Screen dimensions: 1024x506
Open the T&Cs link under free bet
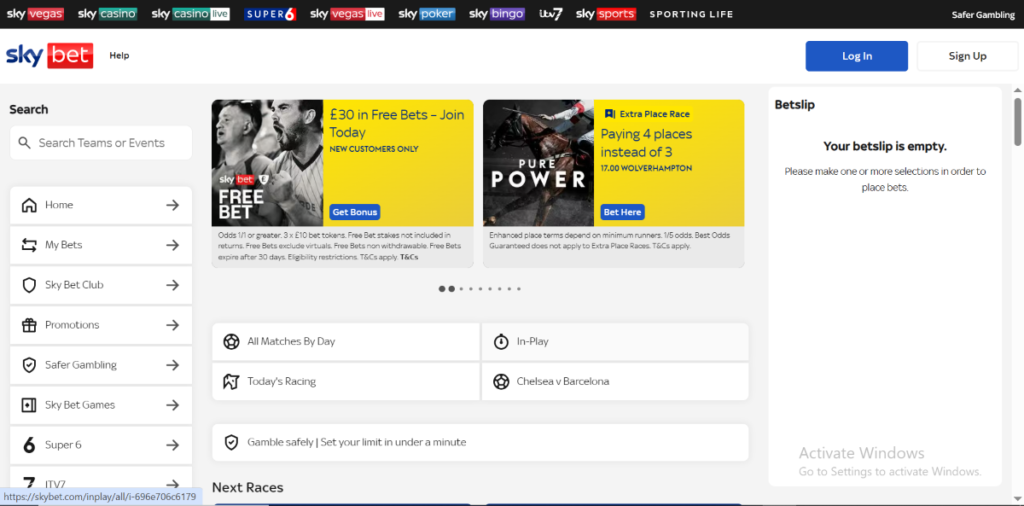409,257
